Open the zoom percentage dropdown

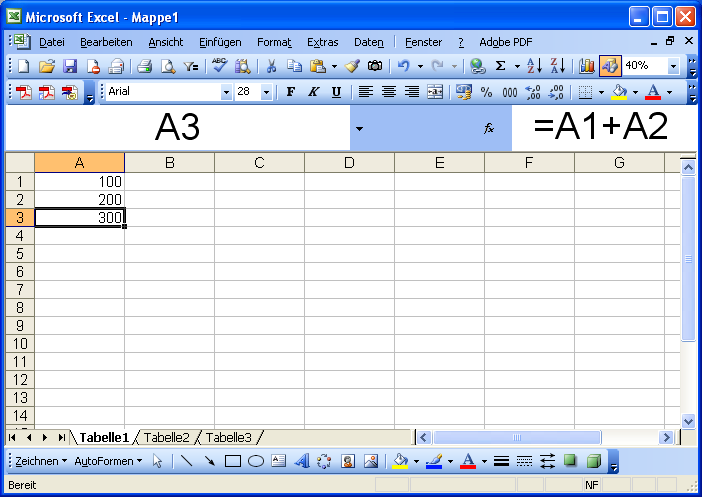coord(673,66)
